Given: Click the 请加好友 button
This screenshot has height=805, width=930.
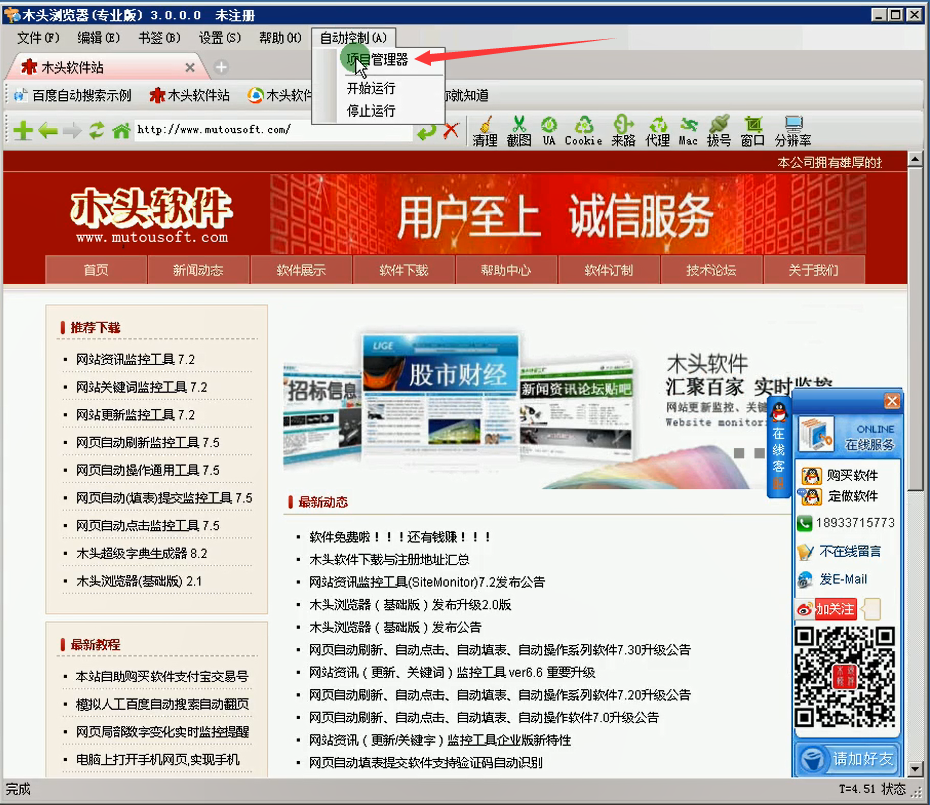Looking at the screenshot, I should 846,759.
